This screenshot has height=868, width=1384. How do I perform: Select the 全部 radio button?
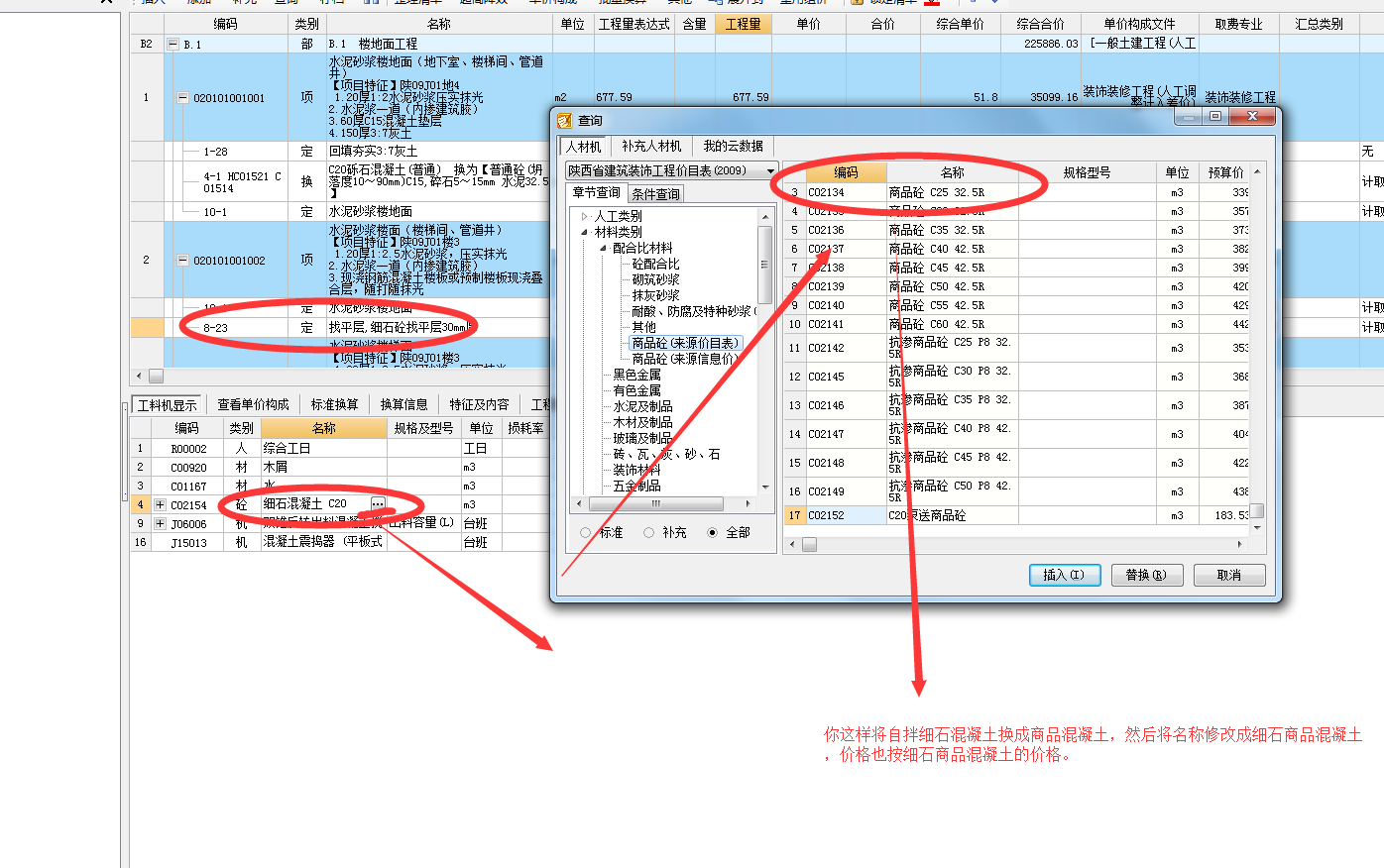tap(712, 532)
